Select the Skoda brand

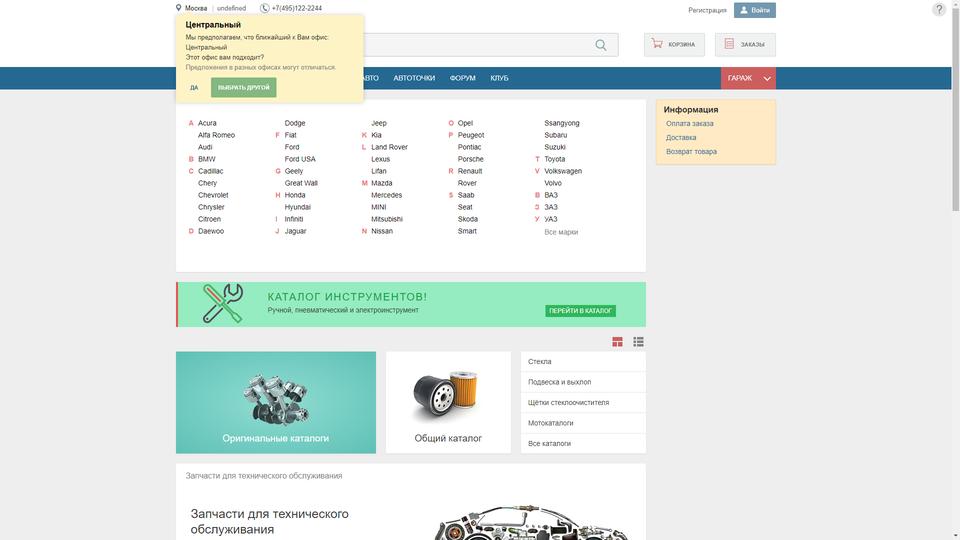click(x=468, y=219)
